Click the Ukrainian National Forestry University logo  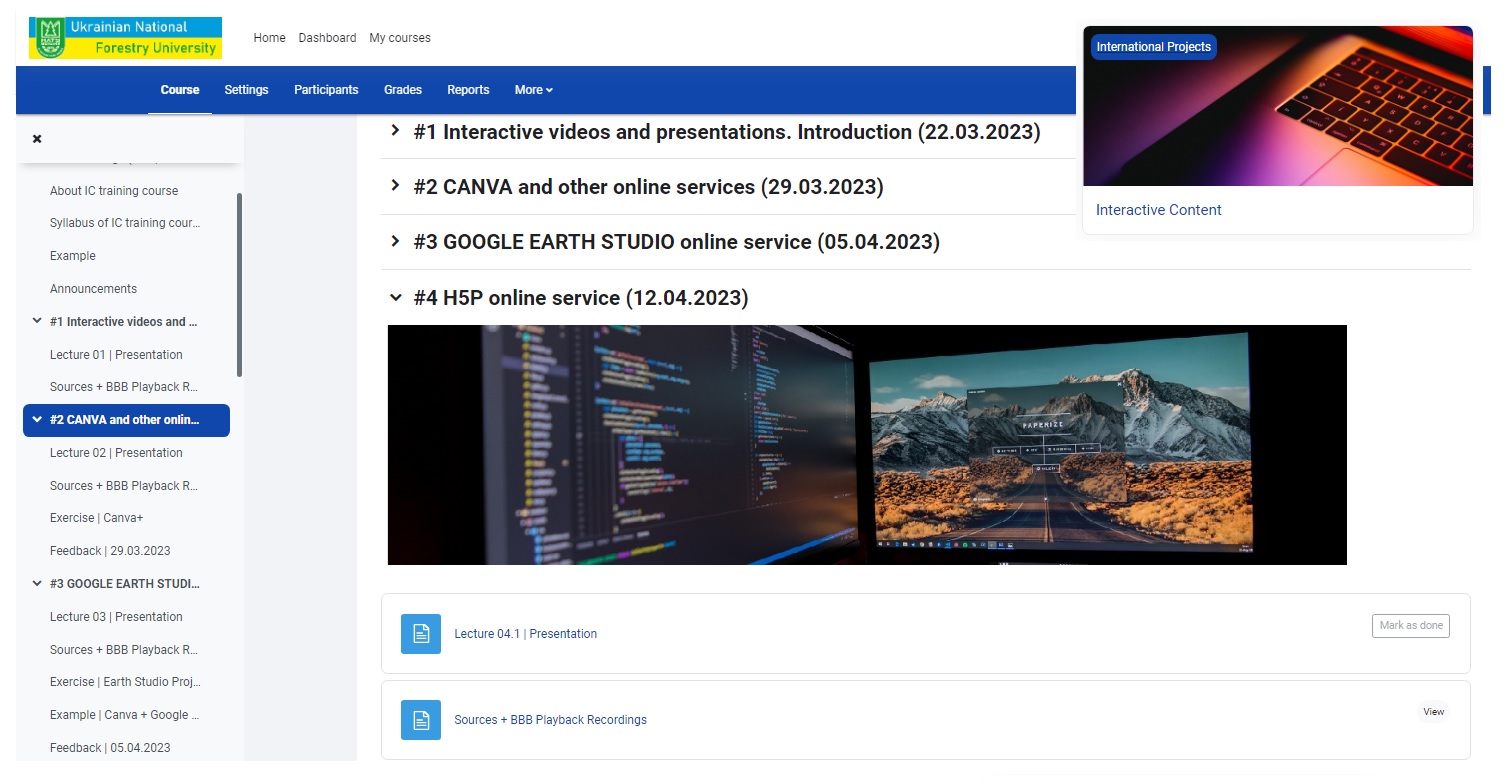pos(125,38)
